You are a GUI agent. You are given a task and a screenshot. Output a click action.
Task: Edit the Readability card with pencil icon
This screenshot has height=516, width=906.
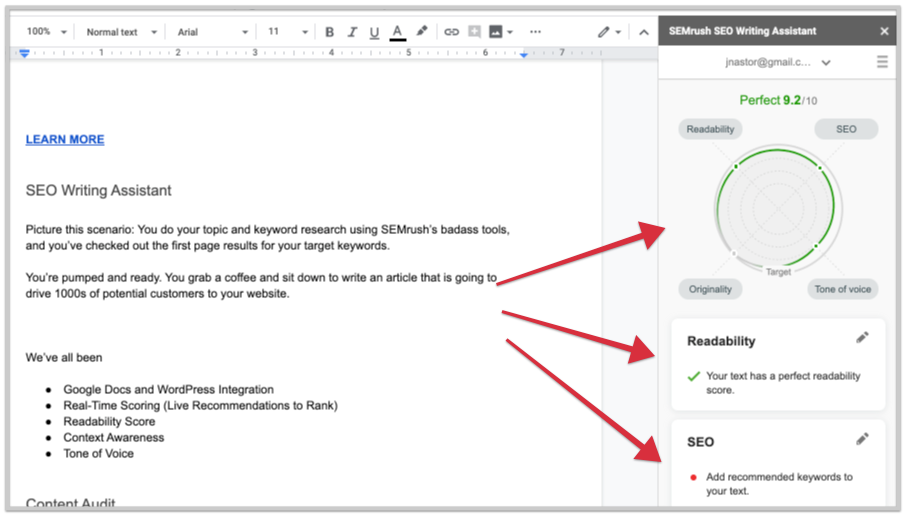[862, 338]
